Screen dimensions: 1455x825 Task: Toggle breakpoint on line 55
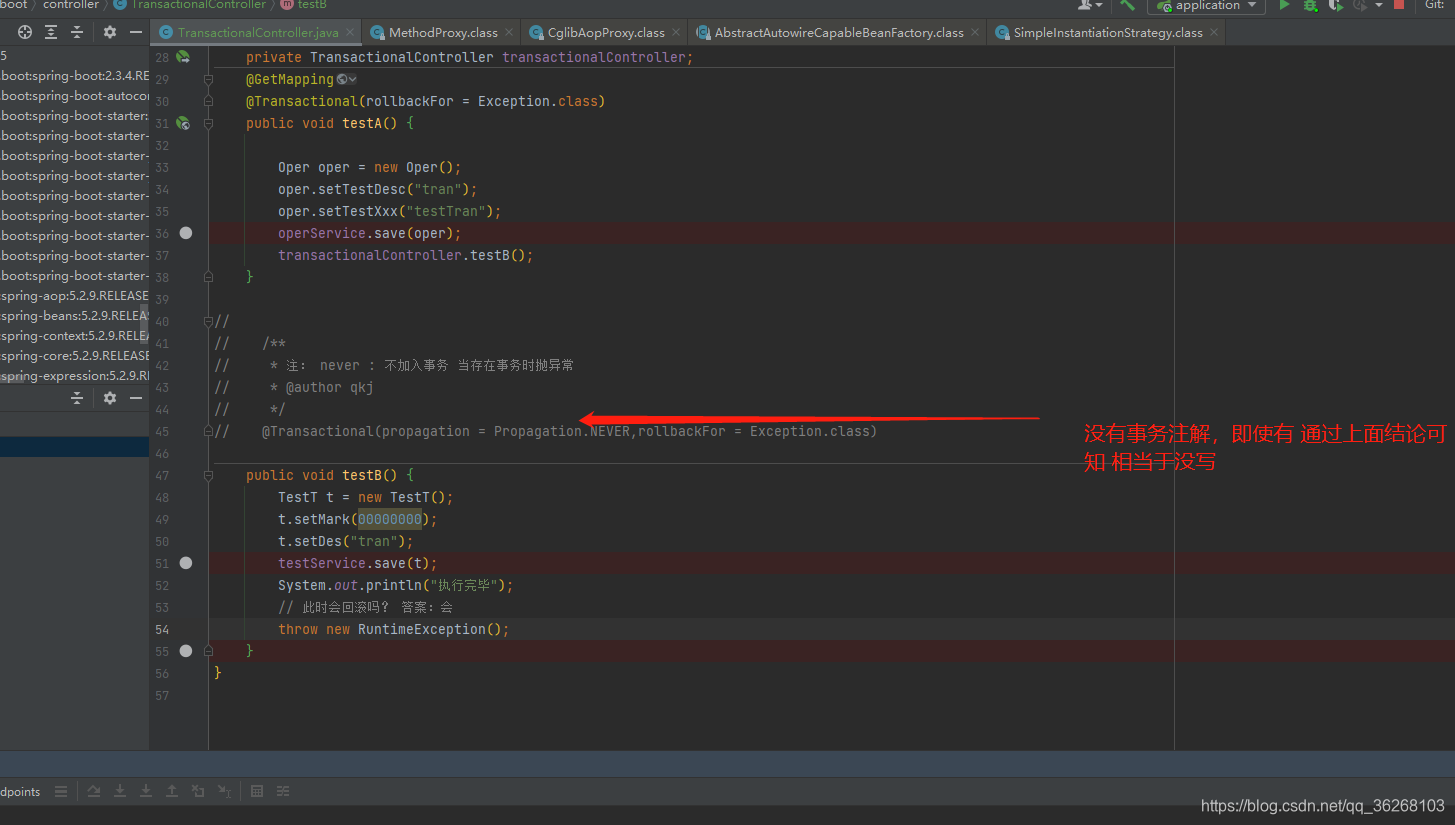185,651
